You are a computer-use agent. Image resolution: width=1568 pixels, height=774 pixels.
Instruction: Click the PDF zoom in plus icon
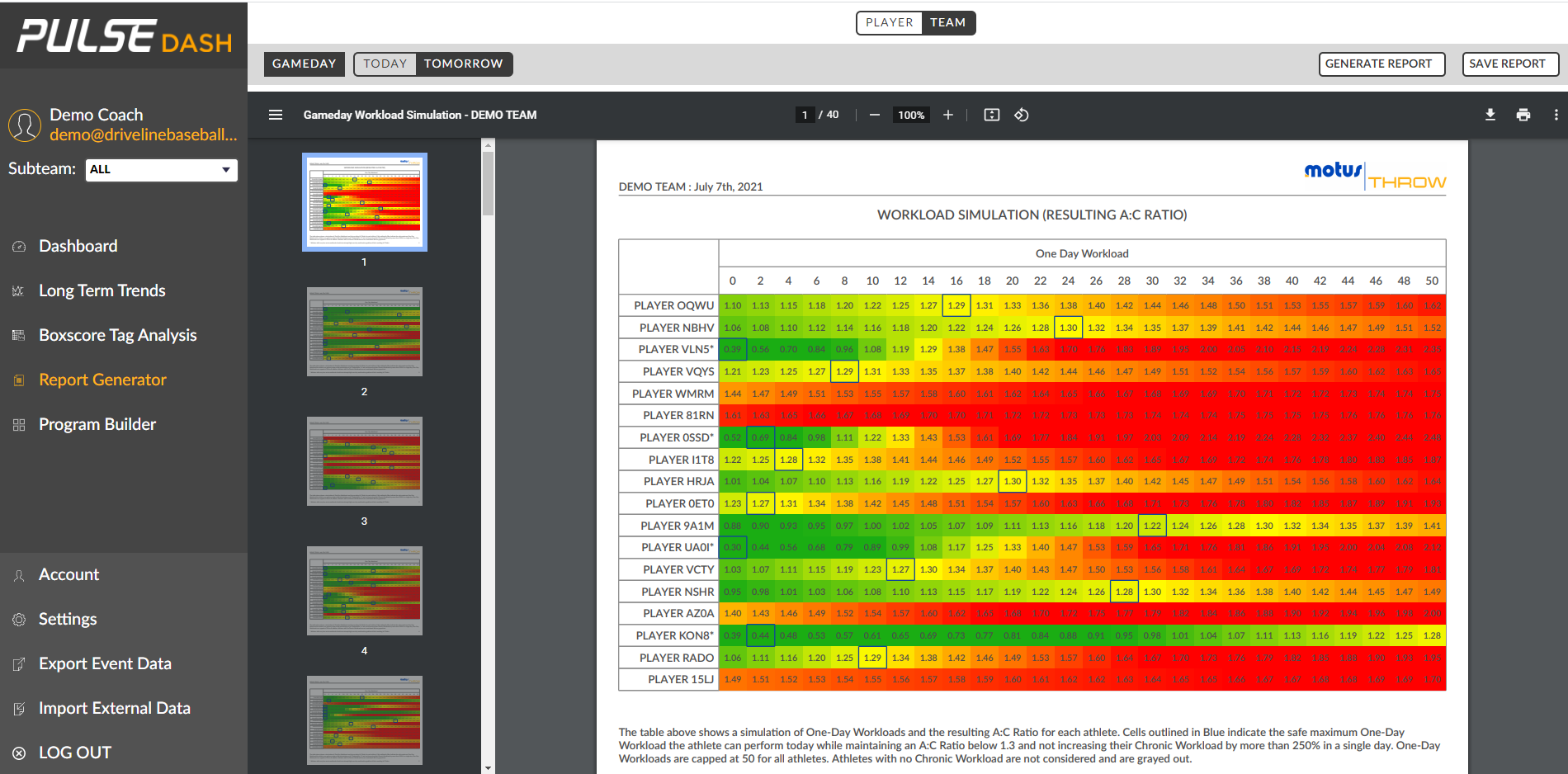[x=948, y=115]
